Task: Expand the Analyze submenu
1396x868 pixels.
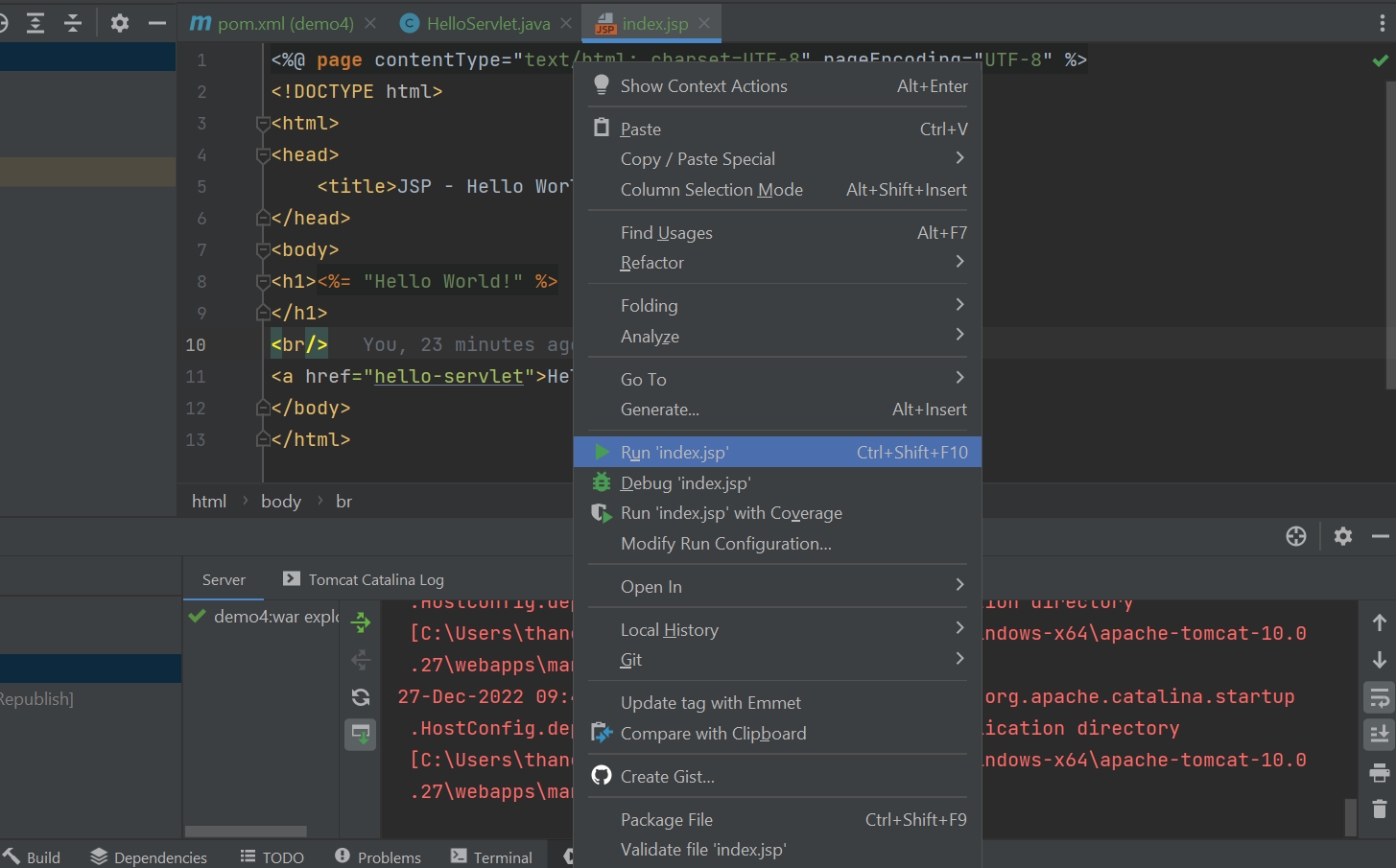Action: (x=777, y=336)
